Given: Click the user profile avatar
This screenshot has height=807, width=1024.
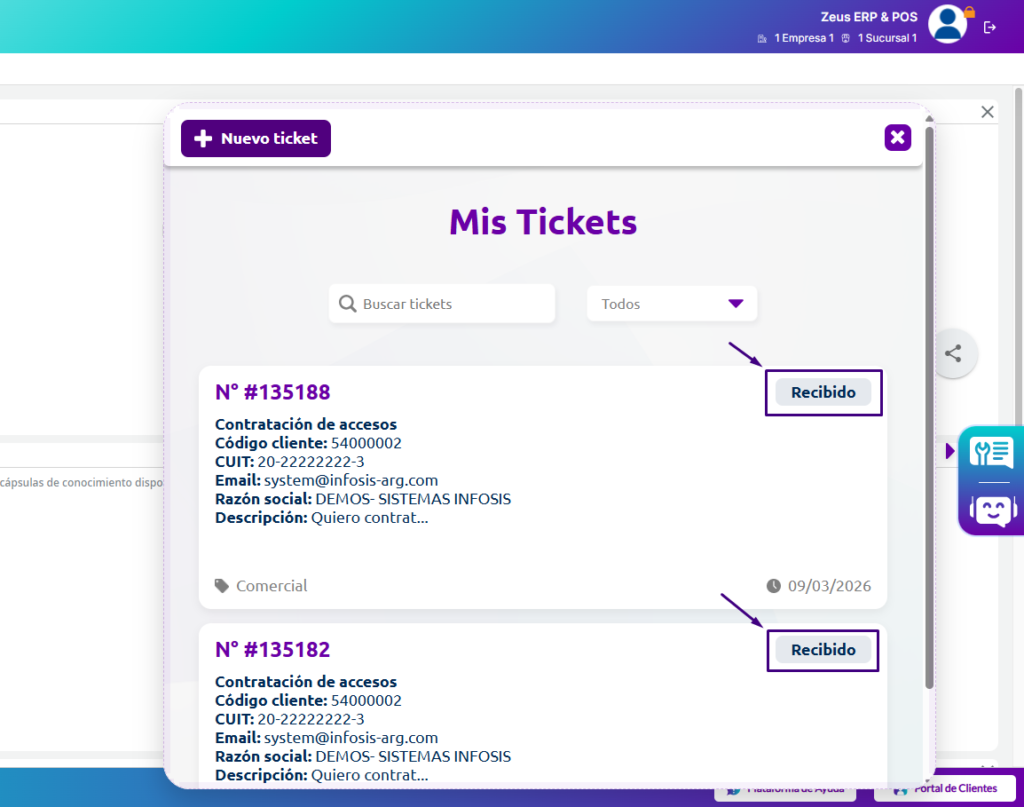Looking at the screenshot, I should click(x=947, y=25).
